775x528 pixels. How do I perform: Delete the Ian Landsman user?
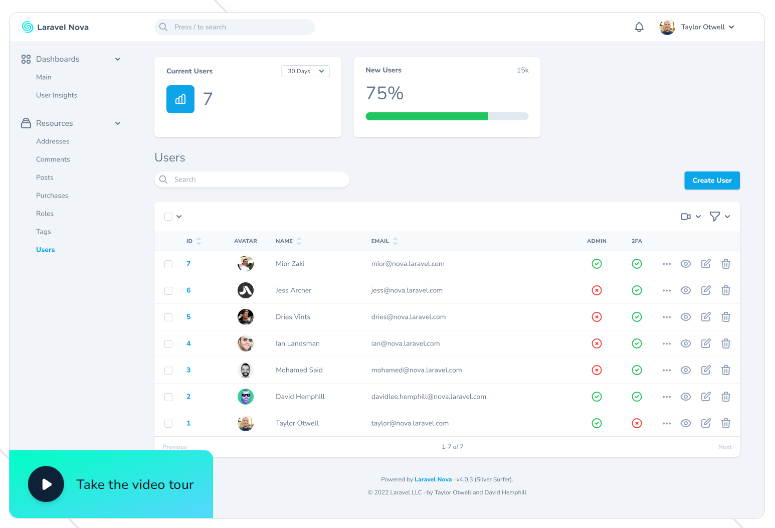[726, 344]
